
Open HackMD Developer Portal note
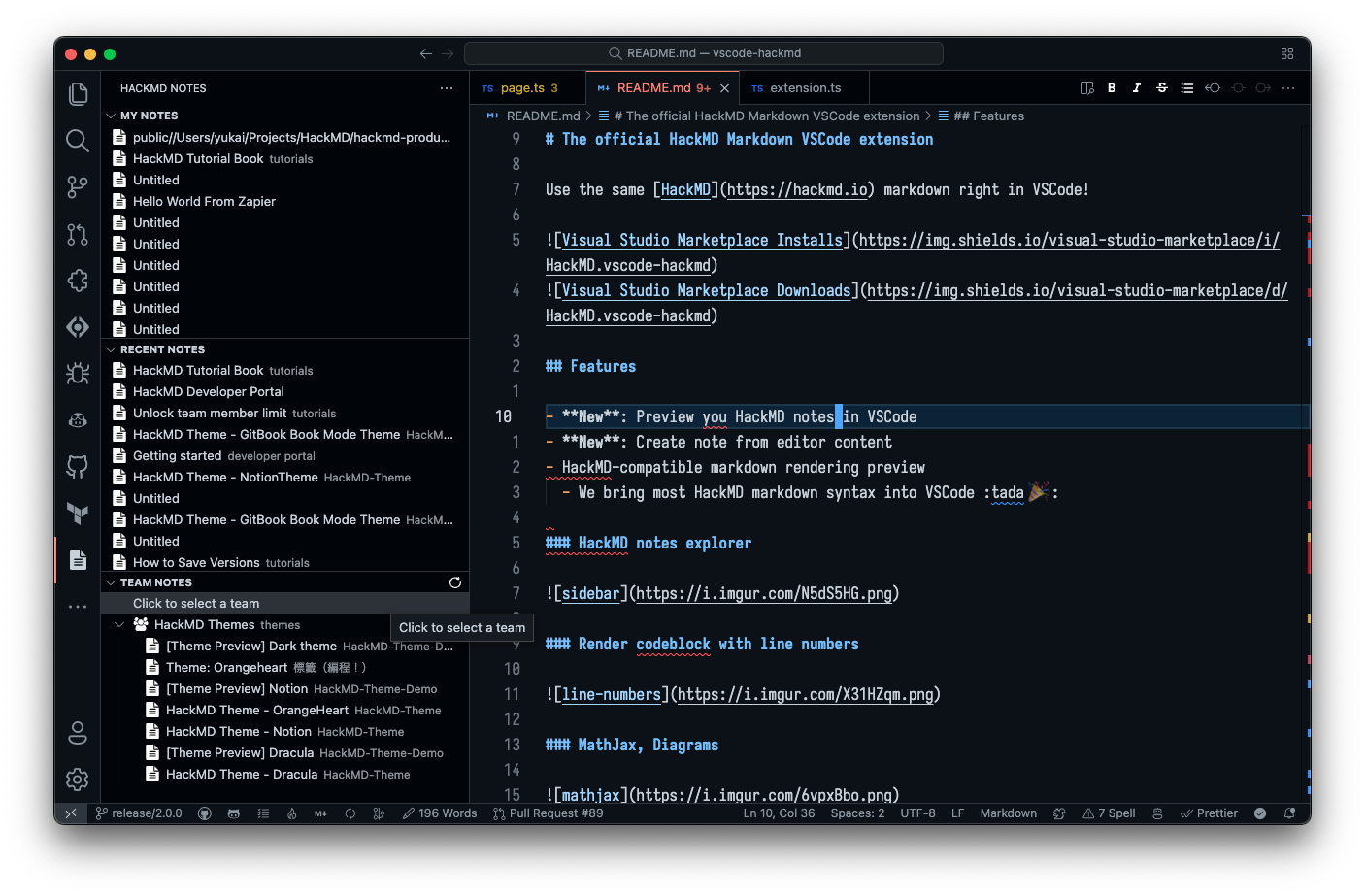(x=285, y=392)
